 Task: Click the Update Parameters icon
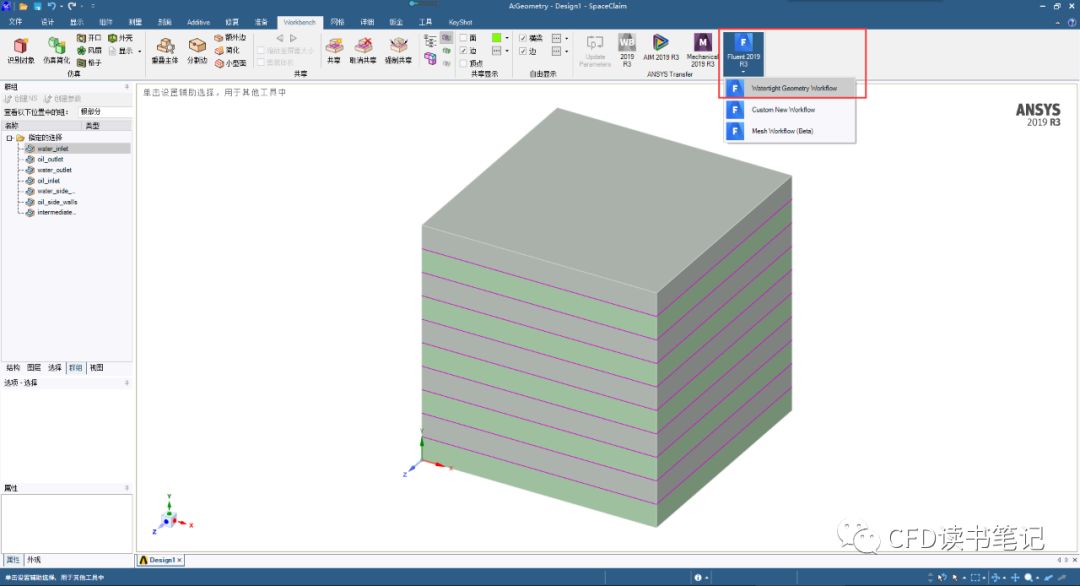pos(595,43)
